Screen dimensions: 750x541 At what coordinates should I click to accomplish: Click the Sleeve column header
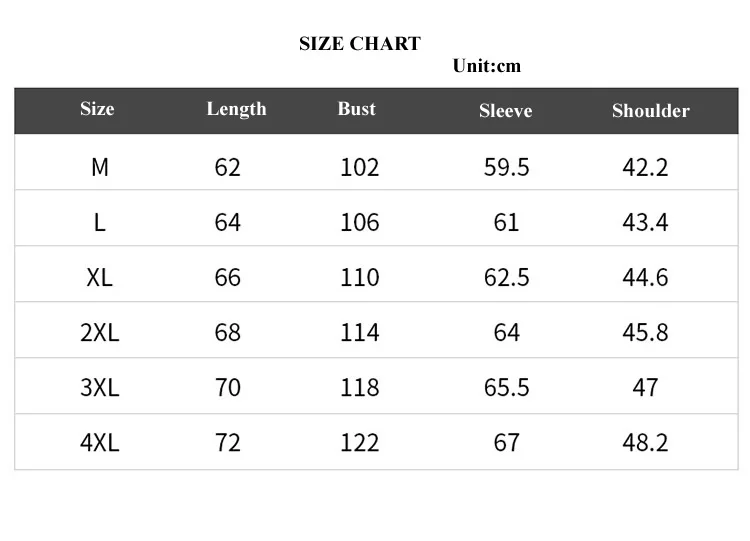point(505,111)
